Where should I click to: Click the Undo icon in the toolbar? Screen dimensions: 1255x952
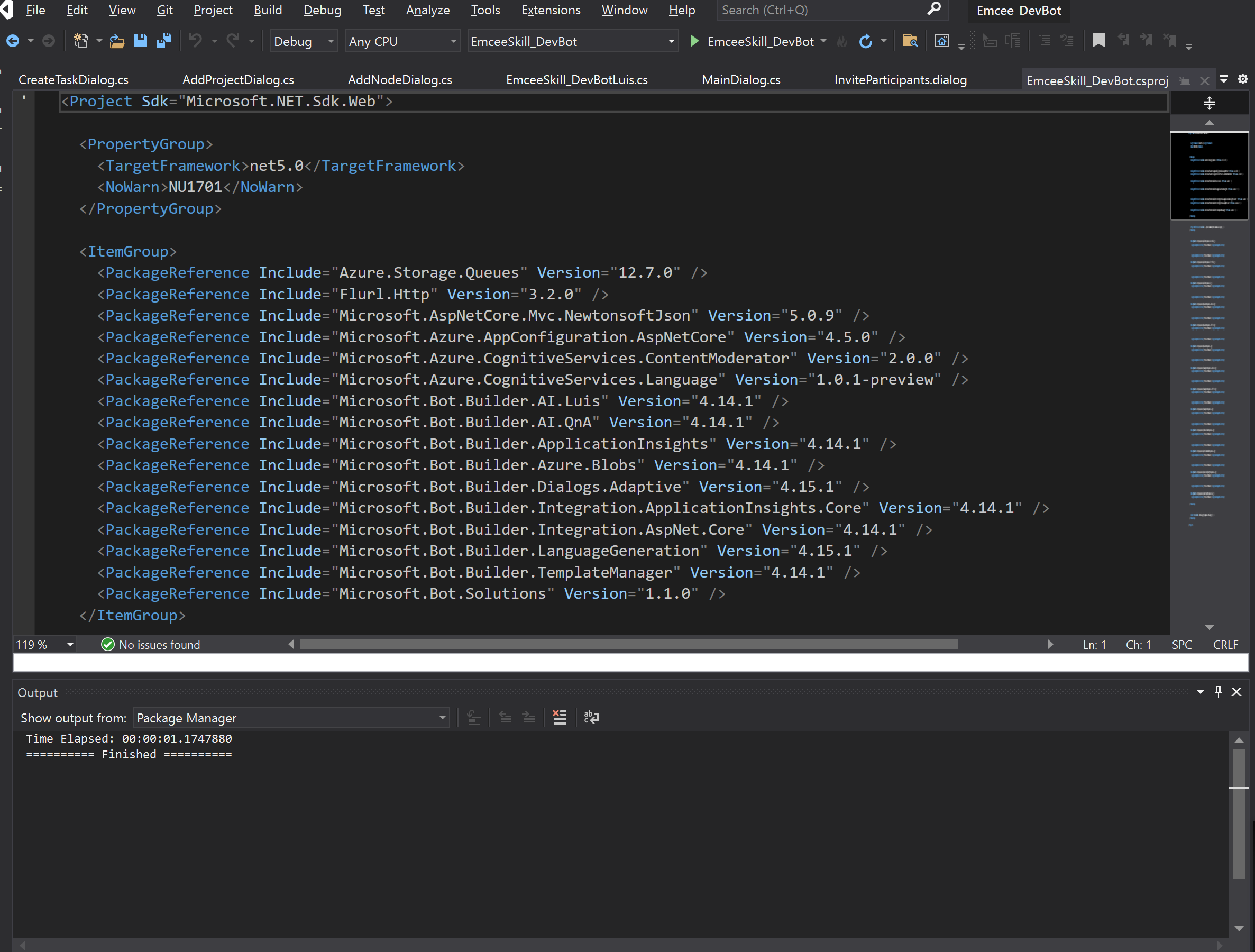196,40
